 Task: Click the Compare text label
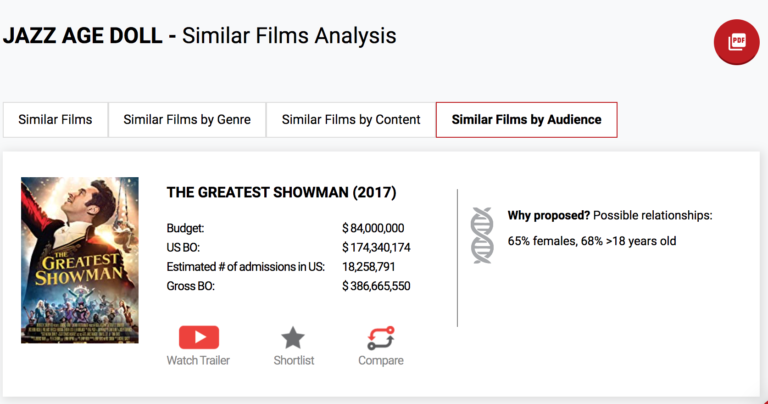pyautogui.click(x=380, y=360)
